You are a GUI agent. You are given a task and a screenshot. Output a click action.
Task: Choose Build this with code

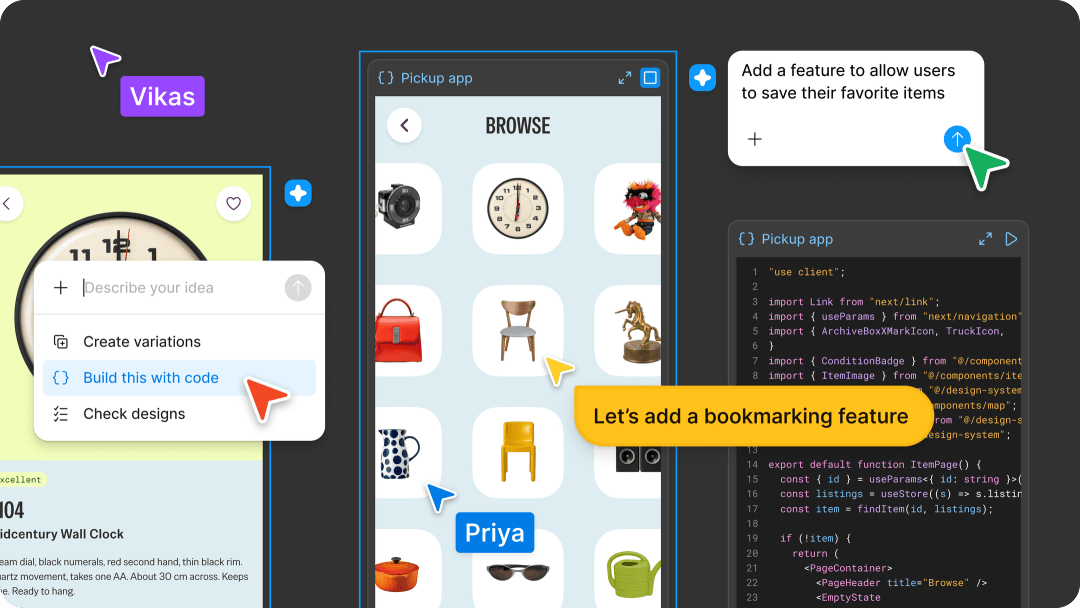click(179, 378)
